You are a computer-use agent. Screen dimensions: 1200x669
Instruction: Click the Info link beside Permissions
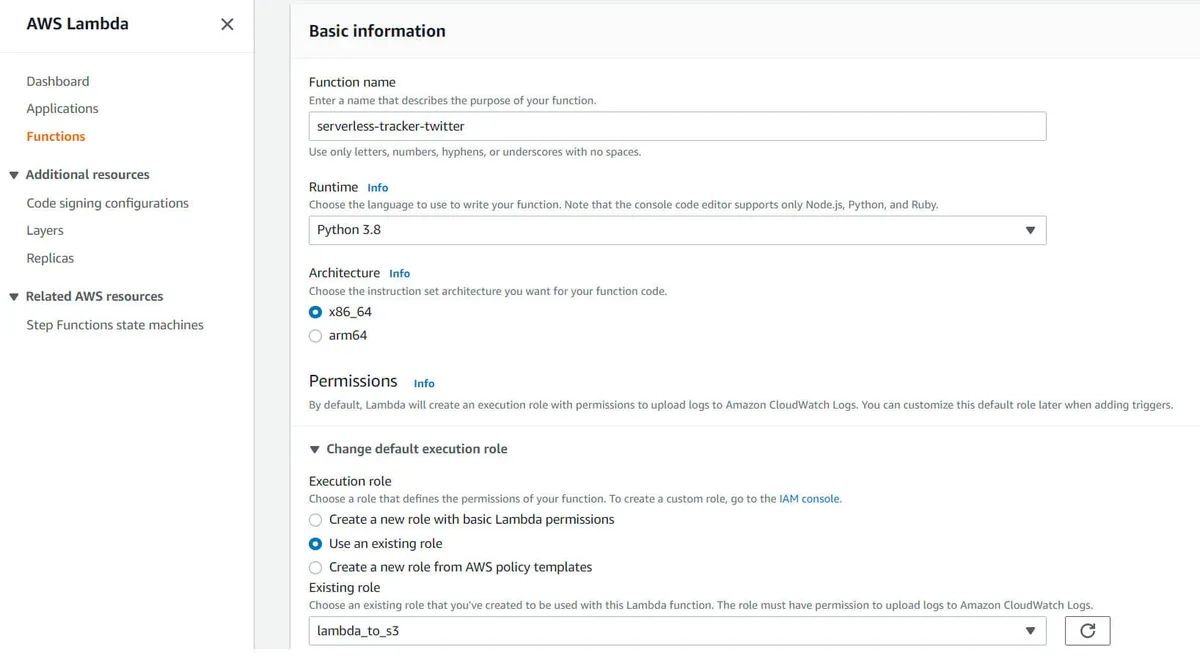[424, 383]
